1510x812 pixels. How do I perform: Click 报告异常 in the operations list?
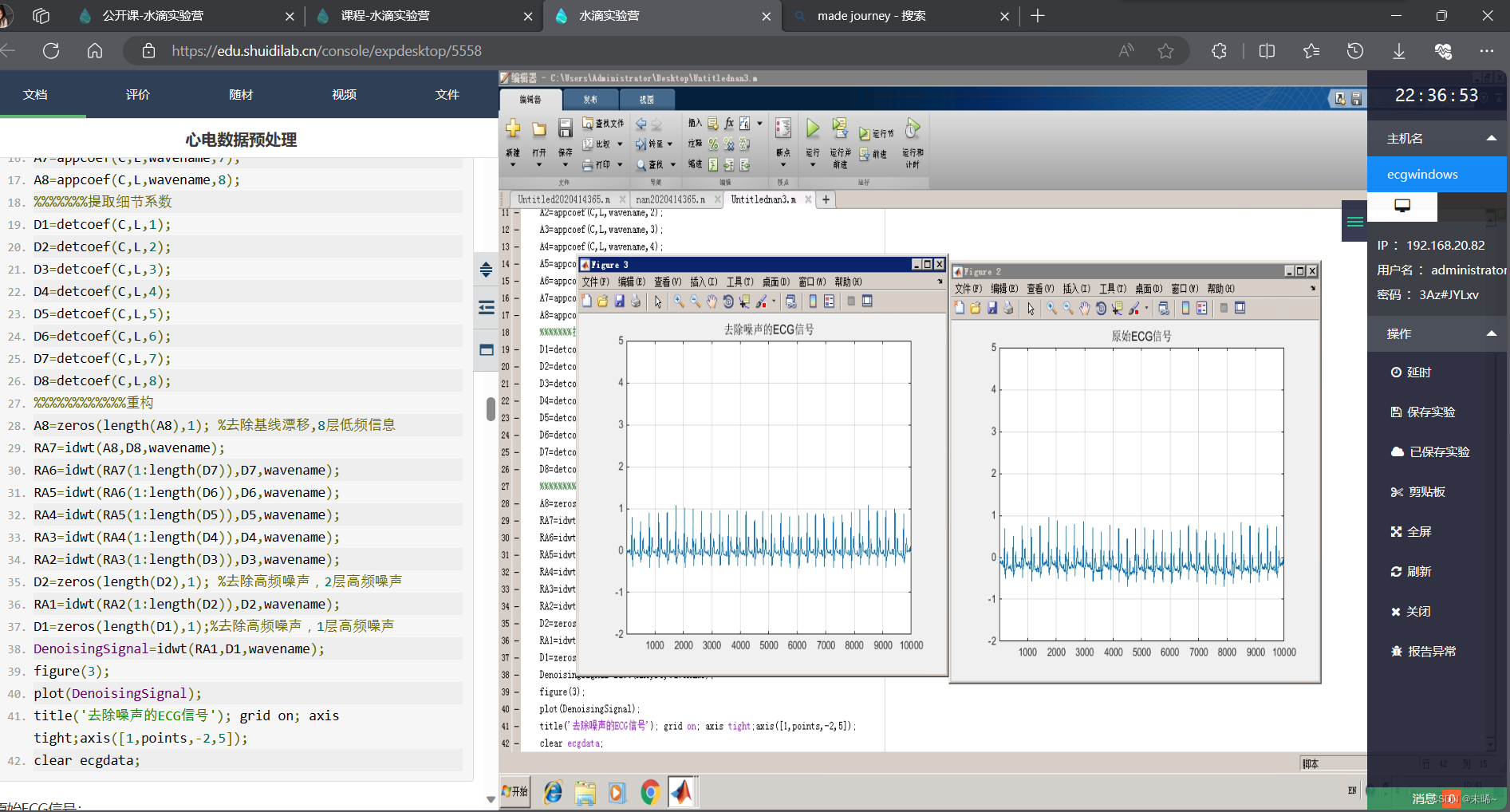pos(1423,651)
